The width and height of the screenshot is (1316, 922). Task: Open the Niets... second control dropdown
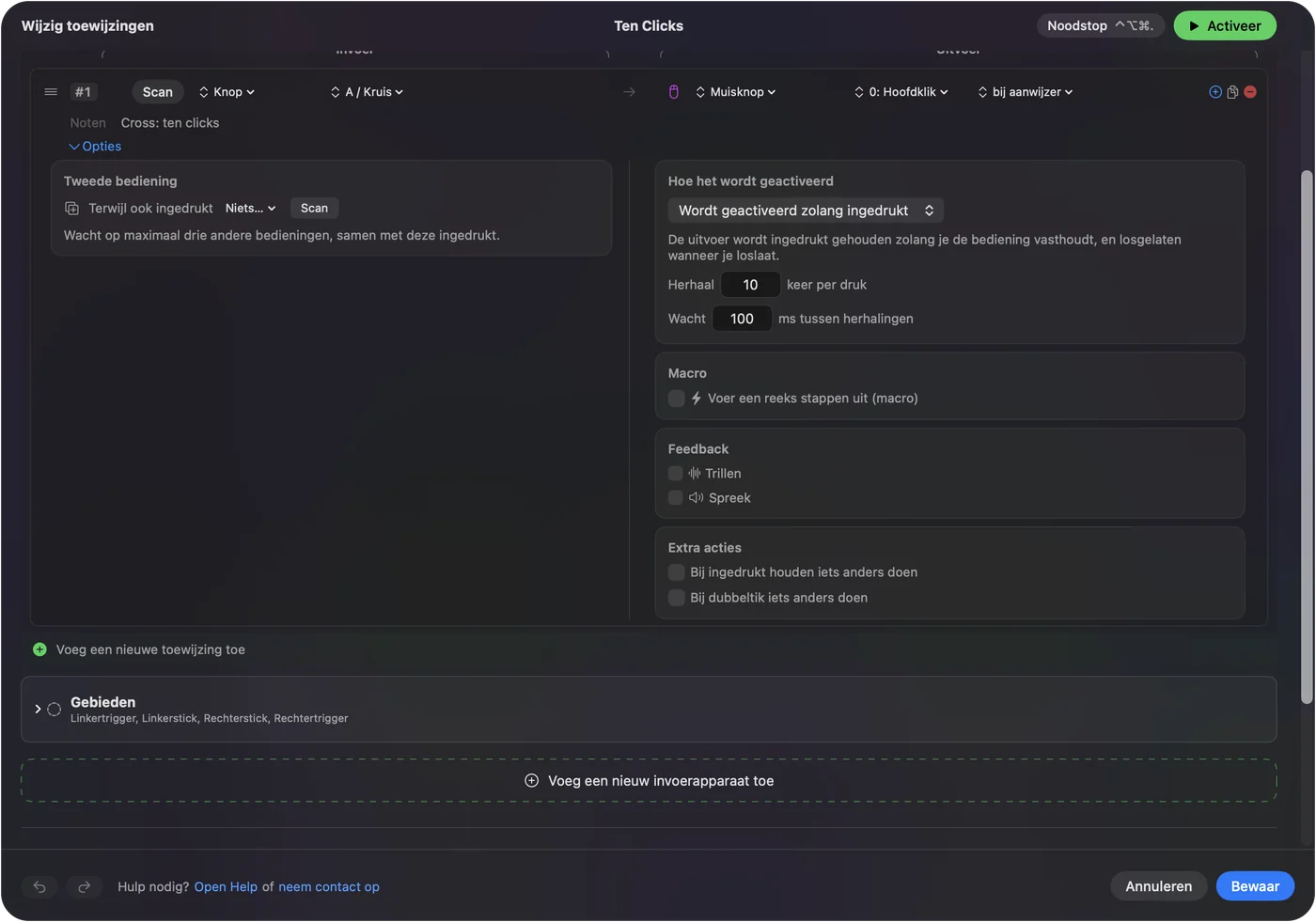click(250, 209)
